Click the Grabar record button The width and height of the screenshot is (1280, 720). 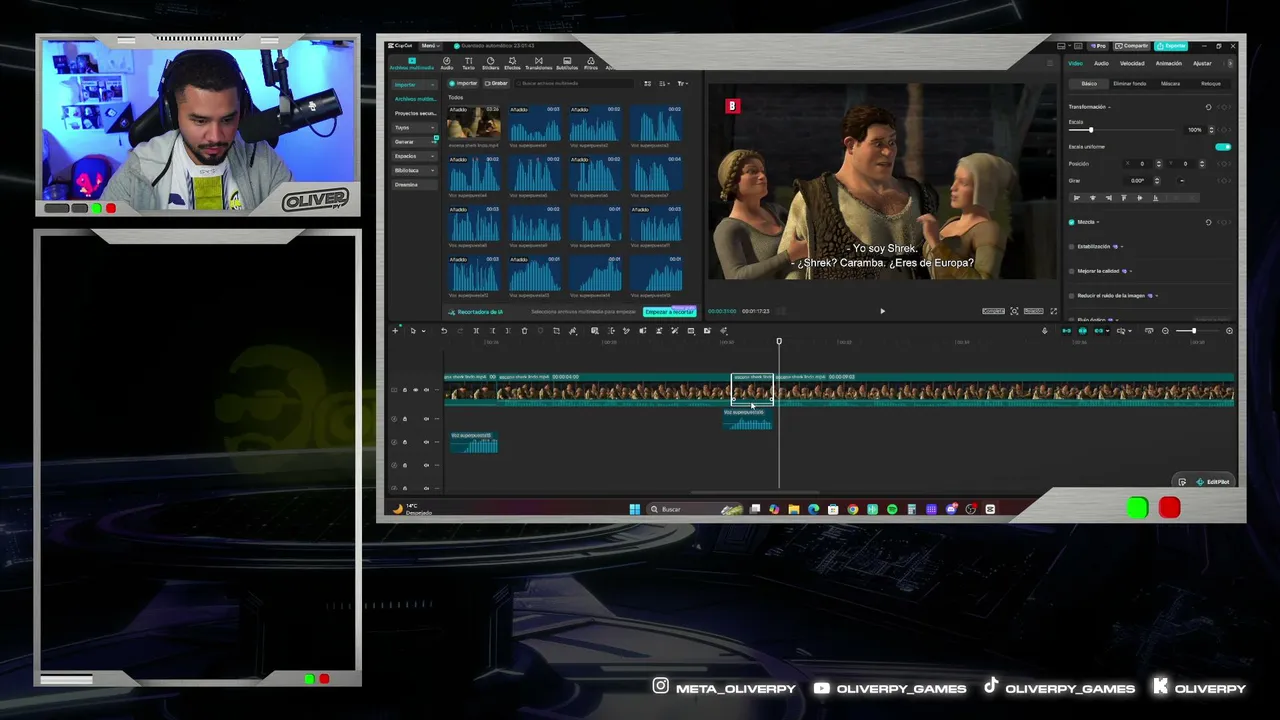coord(497,83)
